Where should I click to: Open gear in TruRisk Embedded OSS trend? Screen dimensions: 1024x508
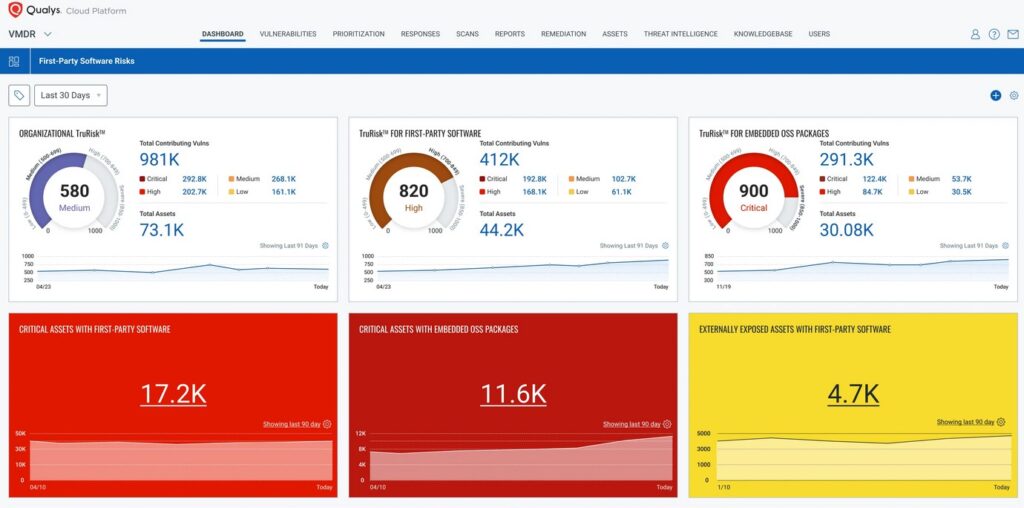point(1005,246)
